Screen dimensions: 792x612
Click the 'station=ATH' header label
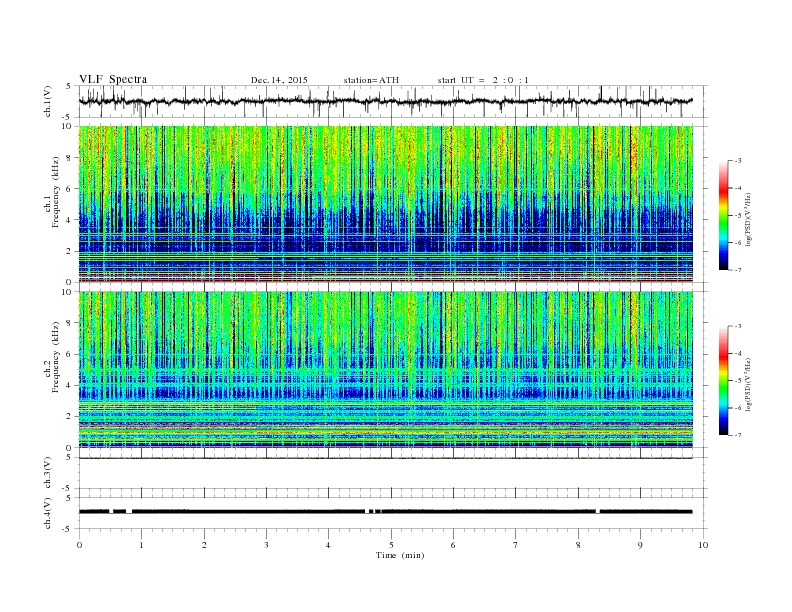tap(371, 80)
